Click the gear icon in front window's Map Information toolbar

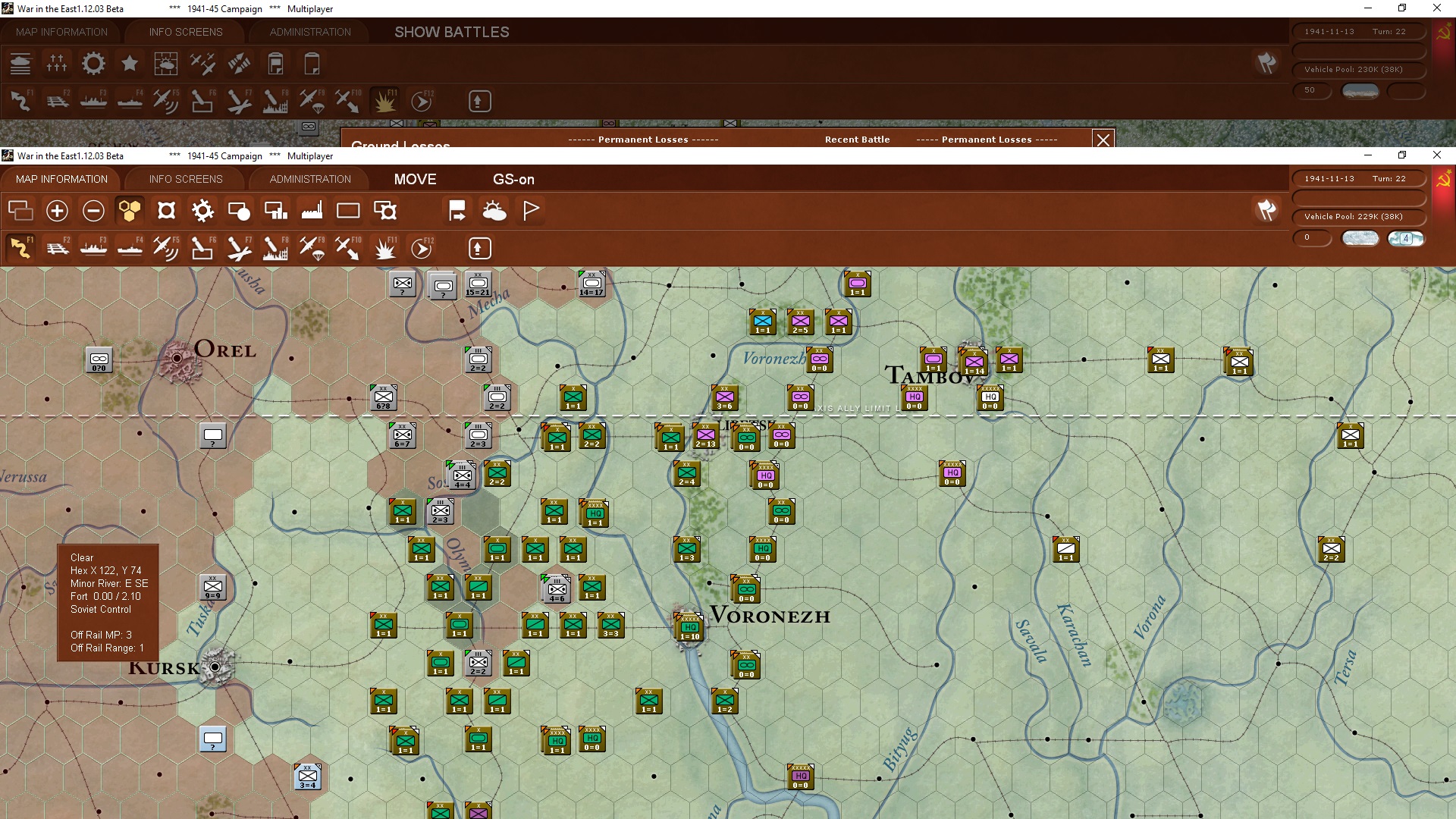[x=202, y=211]
